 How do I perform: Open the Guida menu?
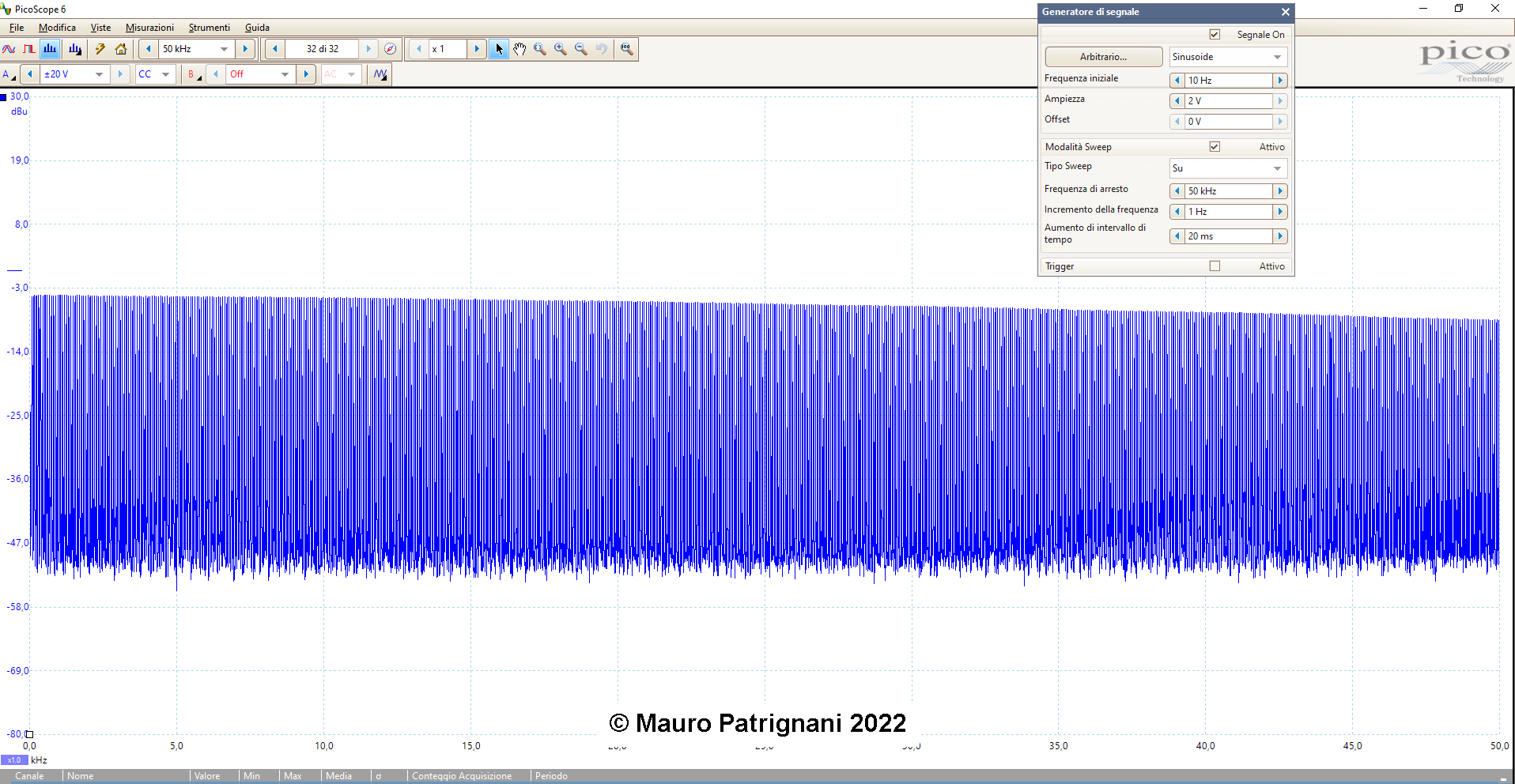click(x=257, y=28)
